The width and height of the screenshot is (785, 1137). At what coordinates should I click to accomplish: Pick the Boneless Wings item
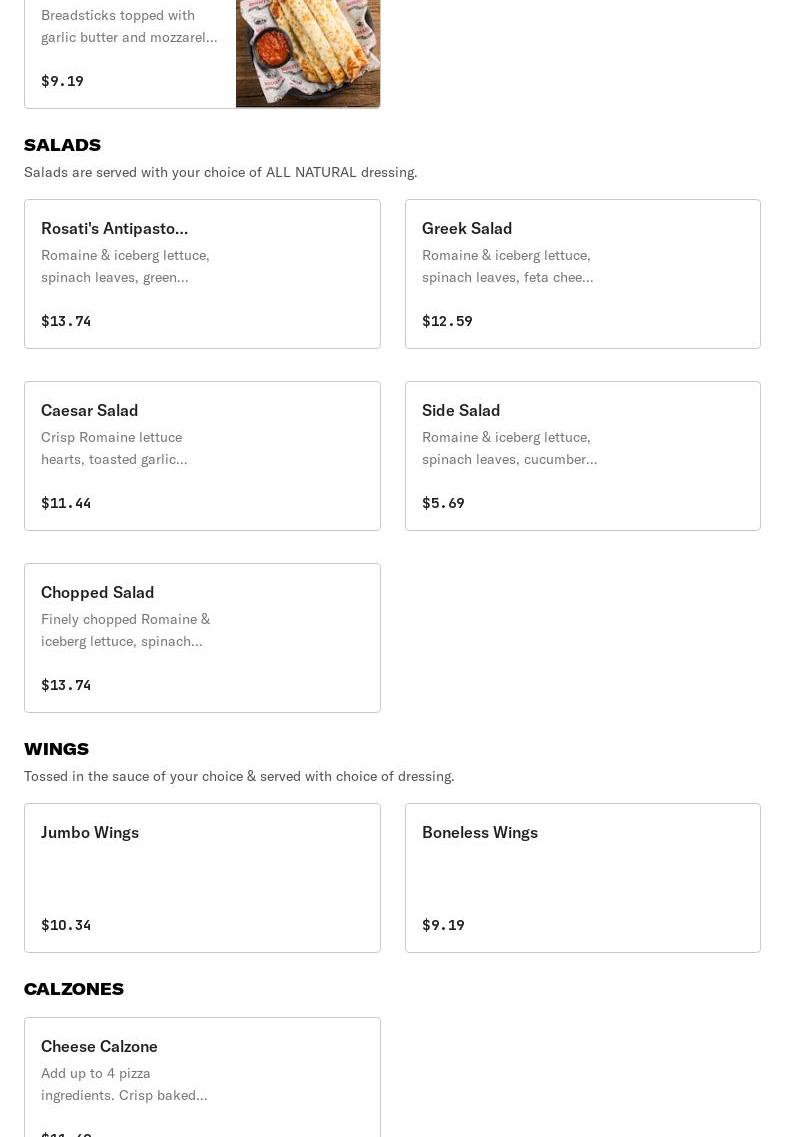click(x=582, y=877)
